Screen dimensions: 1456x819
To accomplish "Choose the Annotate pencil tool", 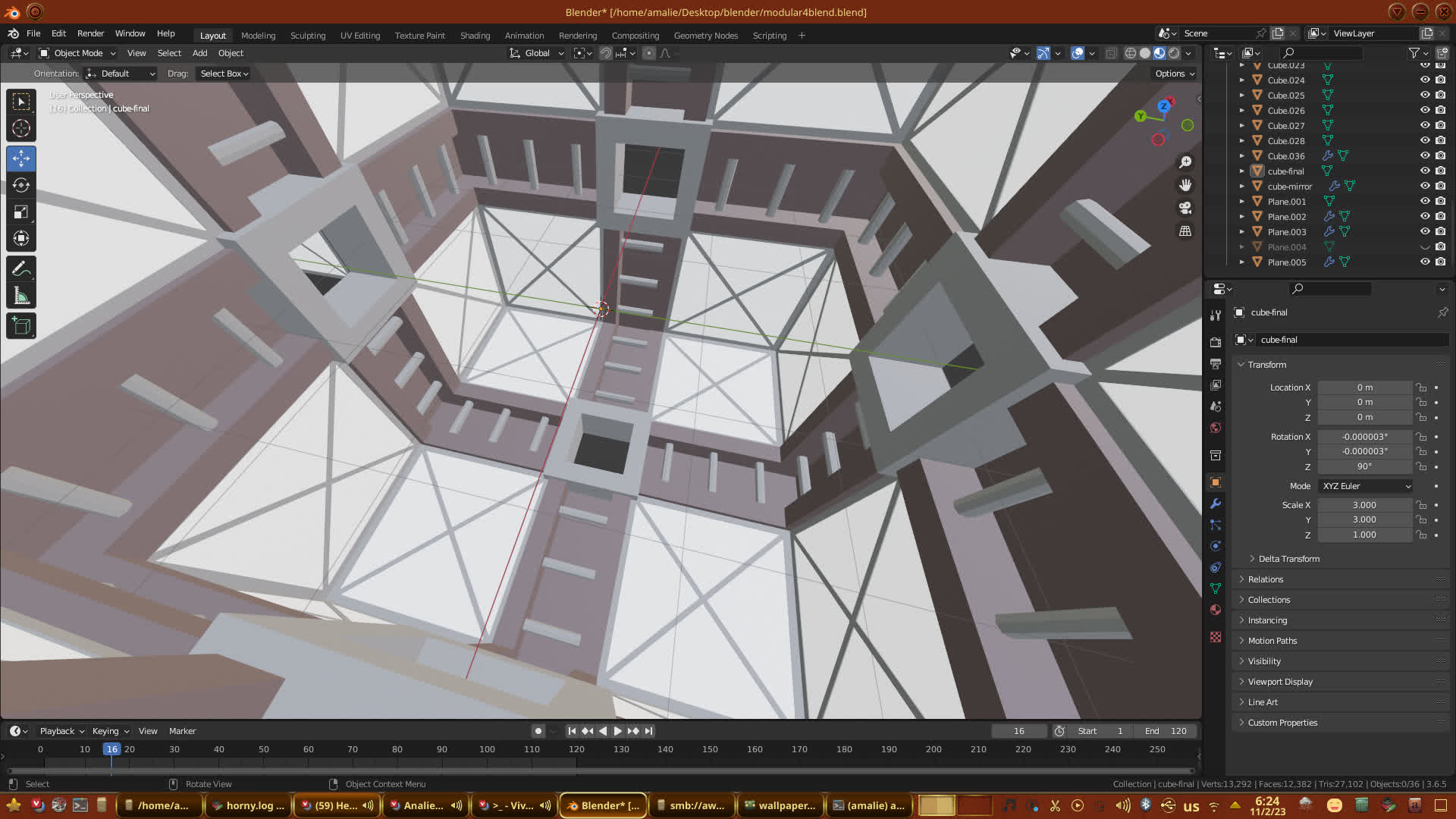I will pyautogui.click(x=21, y=269).
